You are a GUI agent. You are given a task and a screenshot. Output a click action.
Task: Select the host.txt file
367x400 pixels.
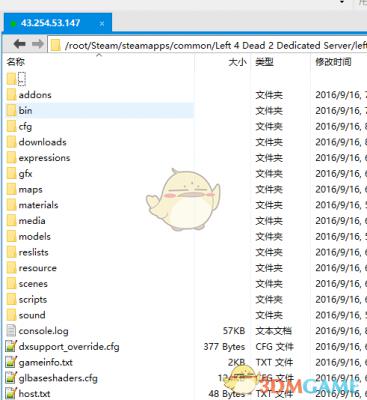click(34, 394)
